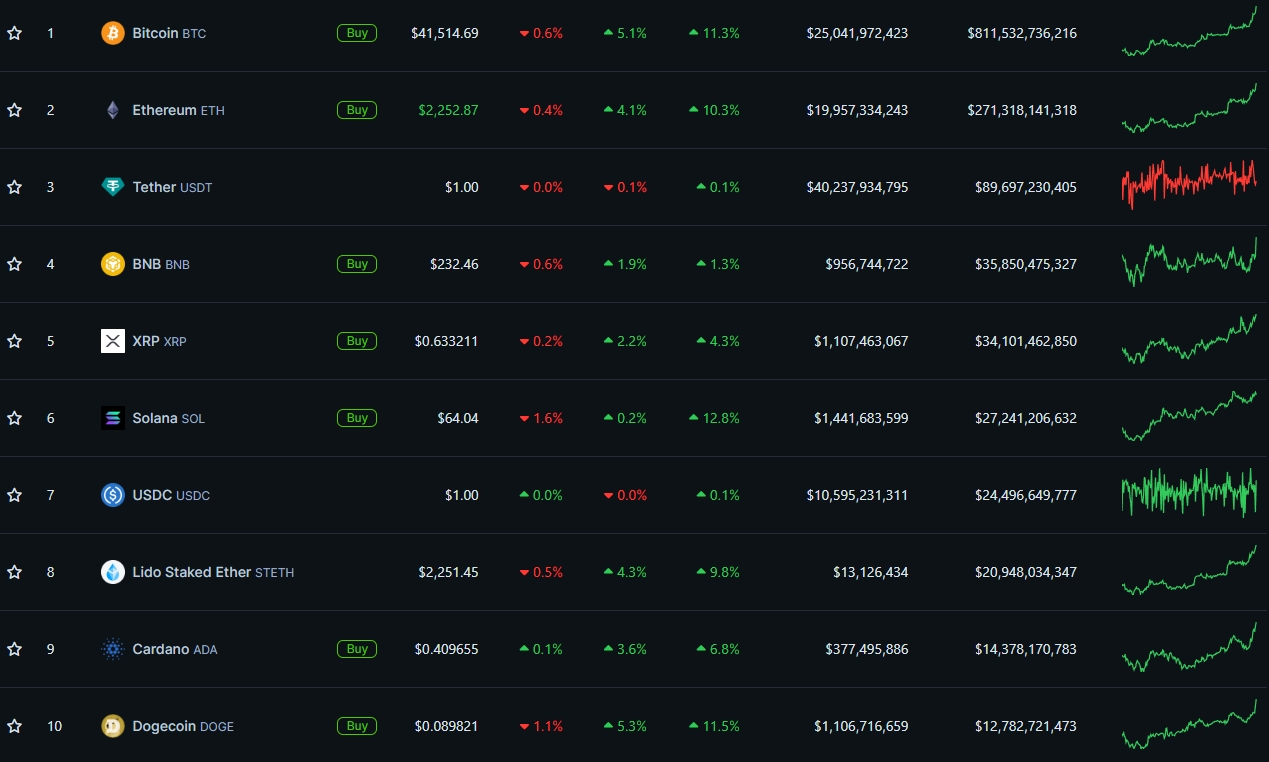Toggle the favorite star for Bitcoin

pyautogui.click(x=14, y=33)
